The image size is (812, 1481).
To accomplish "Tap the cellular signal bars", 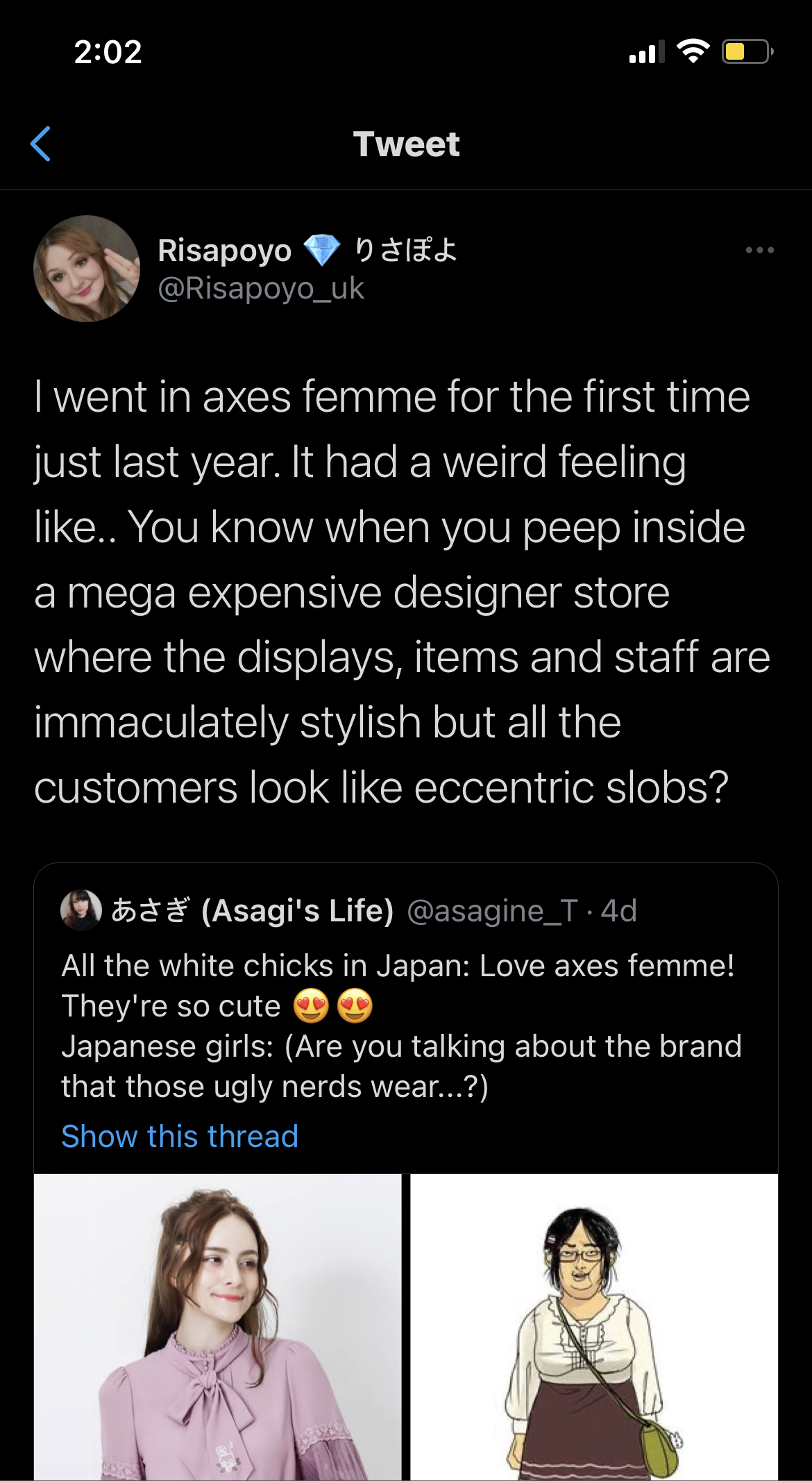I will [646, 52].
